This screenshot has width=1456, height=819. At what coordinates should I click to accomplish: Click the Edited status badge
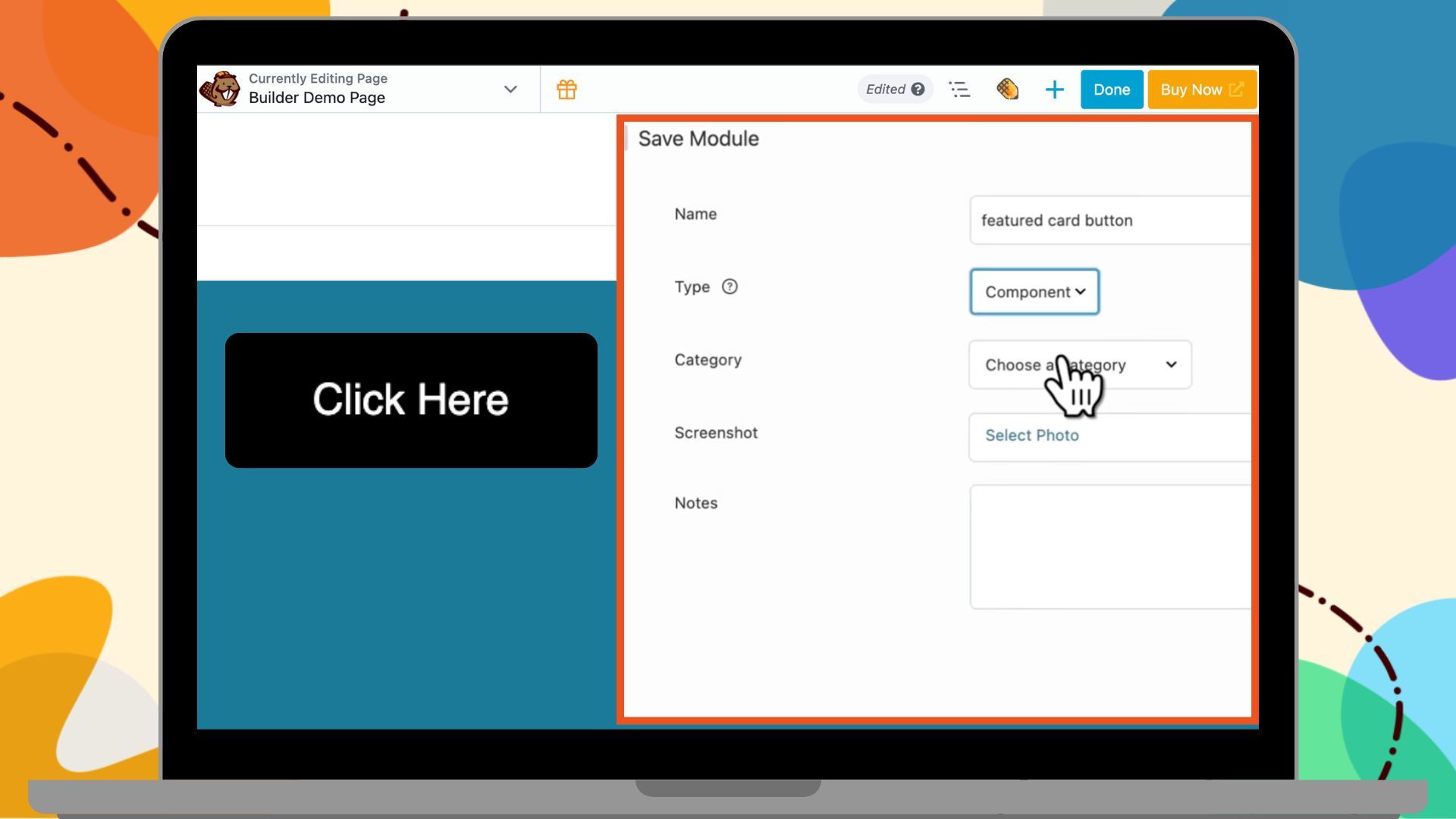[x=886, y=89]
